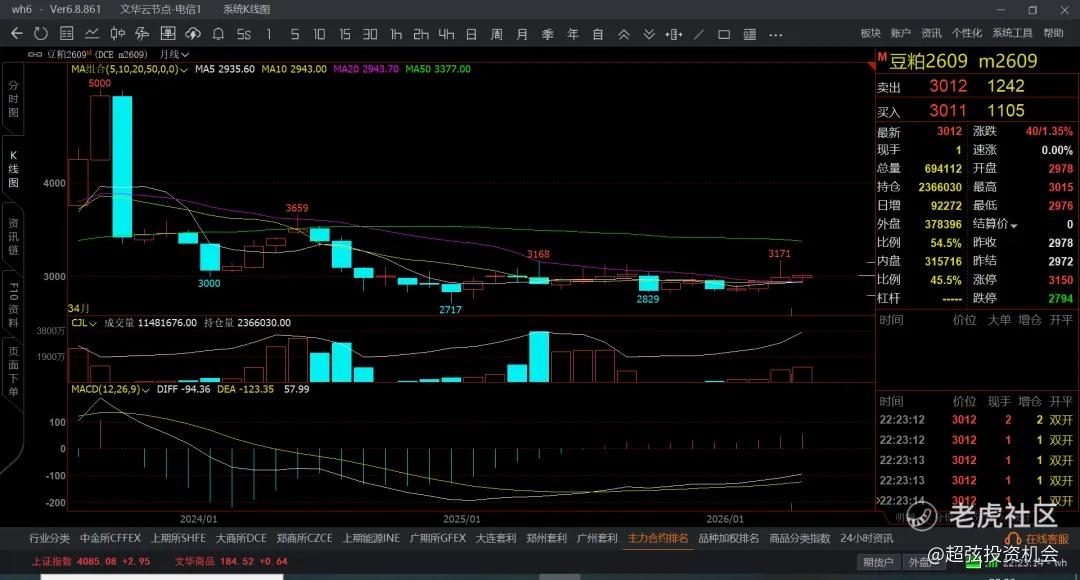Viewport: 1080px width, 580px height.
Task: Open the 系统工具 menu
Action: (1012, 33)
